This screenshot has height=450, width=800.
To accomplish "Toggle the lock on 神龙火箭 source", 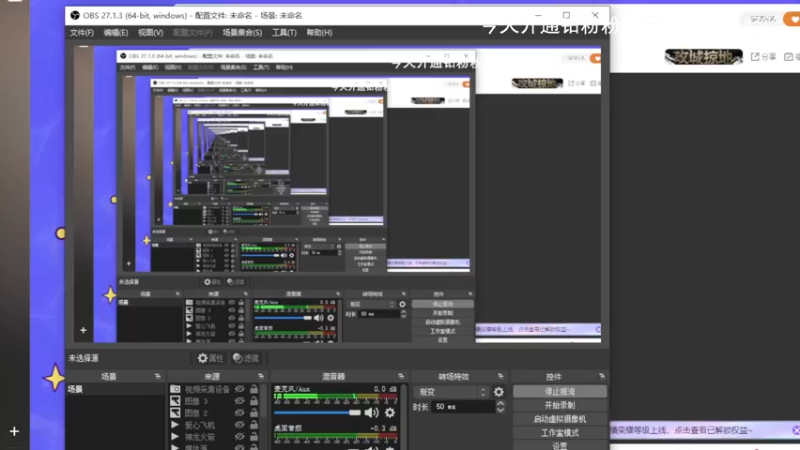I will 254,437.
